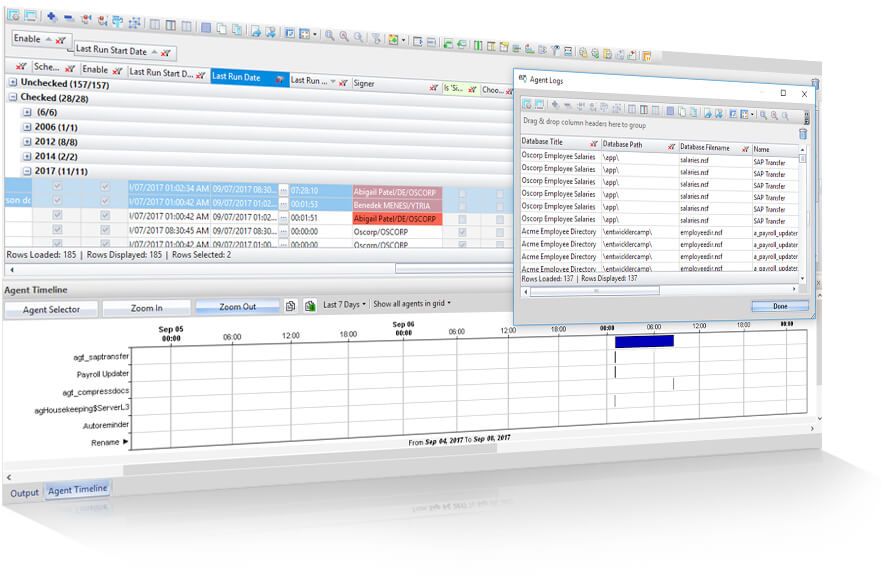Click the copy pages icon in main toolbar
Image resolution: width=881 pixels, height=580 pixels.
(221, 29)
